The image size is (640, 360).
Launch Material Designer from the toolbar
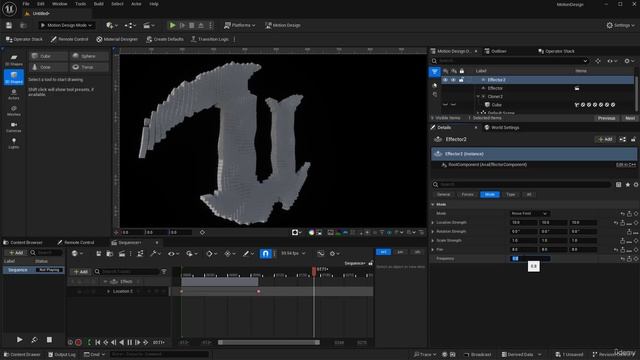coord(117,39)
